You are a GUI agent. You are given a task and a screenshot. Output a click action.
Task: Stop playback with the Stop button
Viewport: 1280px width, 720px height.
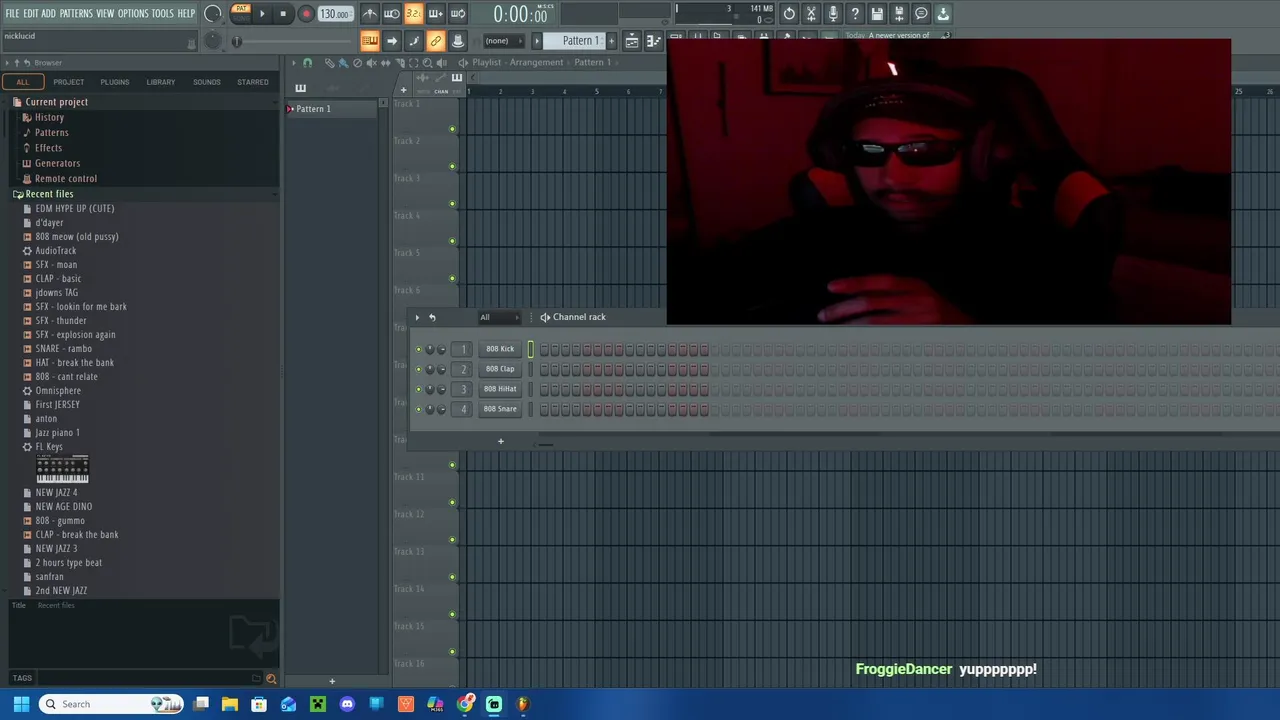click(x=283, y=14)
